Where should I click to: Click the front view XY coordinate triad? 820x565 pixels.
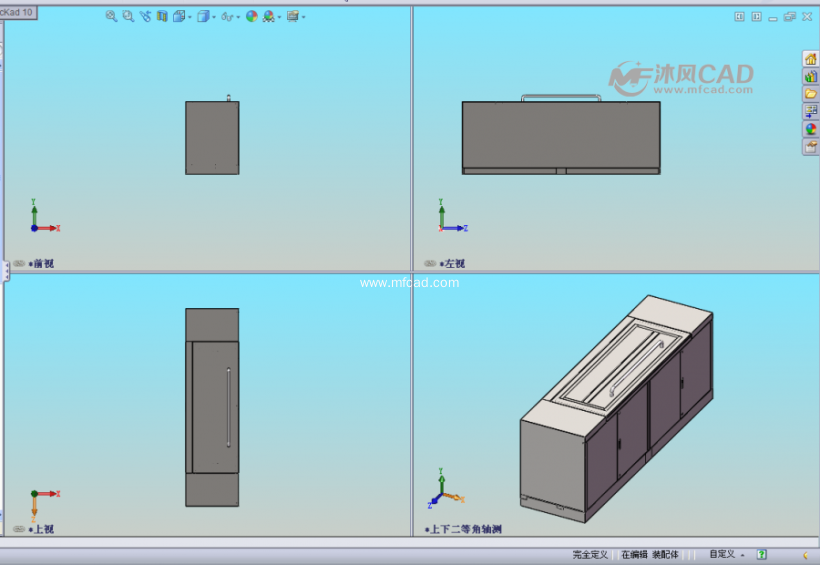[45, 216]
